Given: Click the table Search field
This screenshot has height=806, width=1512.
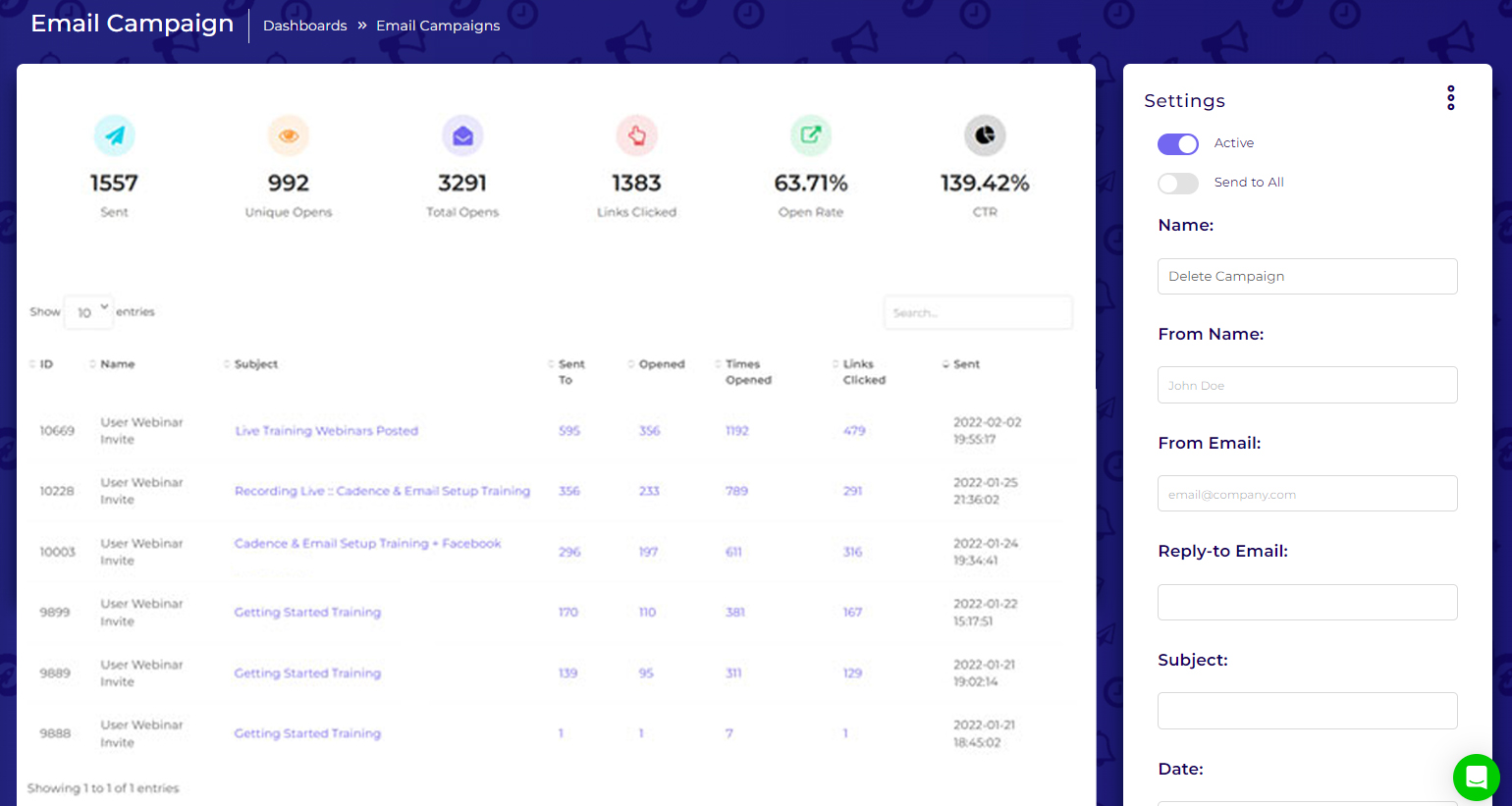Looking at the screenshot, I should [978, 312].
